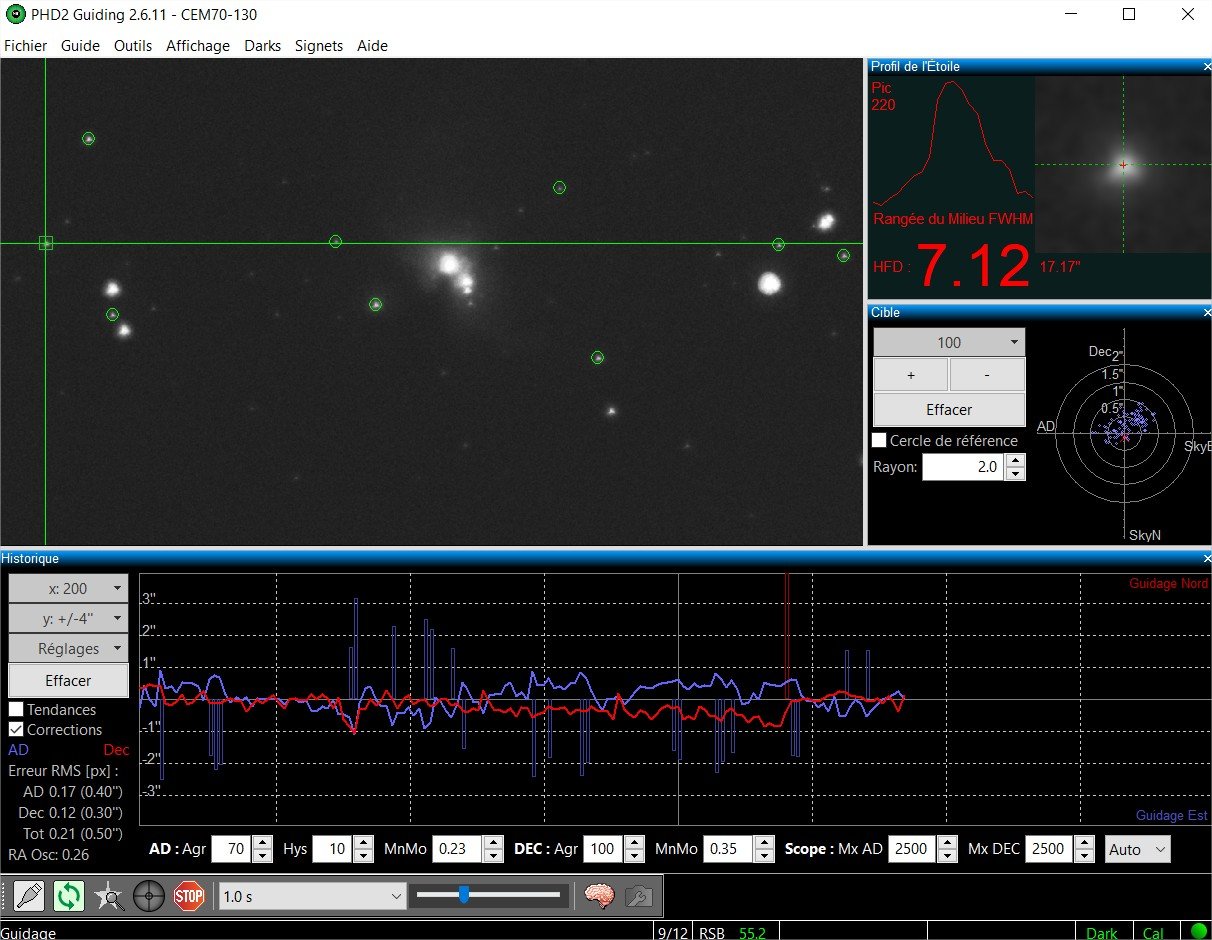Click the Réglages button in Historique panel

[67, 648]
